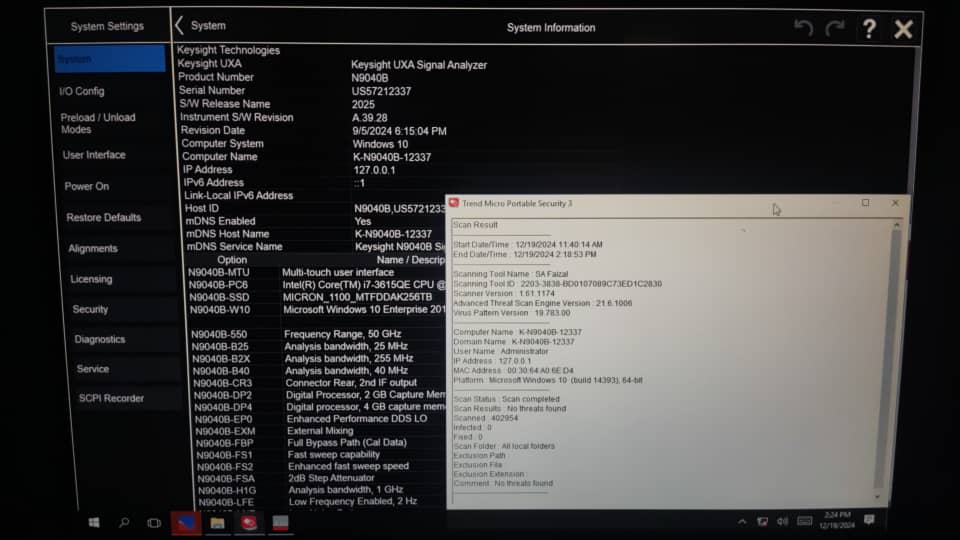
Task: Open Preload / Unload Modes tab
Action: click(114, 123)
